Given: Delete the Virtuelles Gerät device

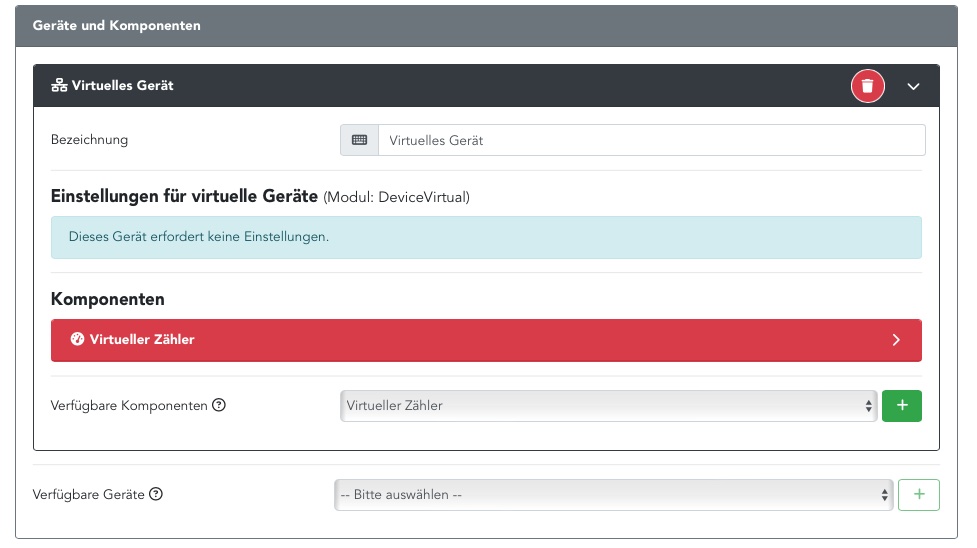Looking at the screenshot, I should pyautogui.click(x=867, y=86).
